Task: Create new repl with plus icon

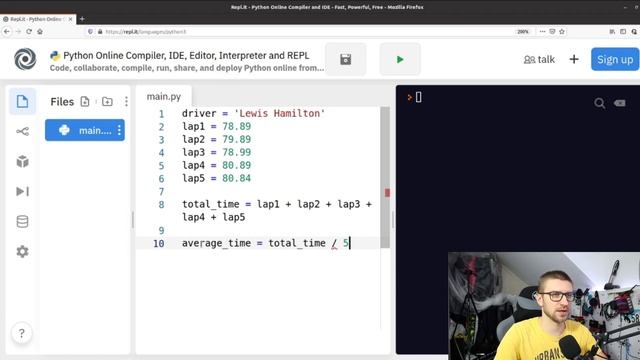Action: [x=574, y=59]
